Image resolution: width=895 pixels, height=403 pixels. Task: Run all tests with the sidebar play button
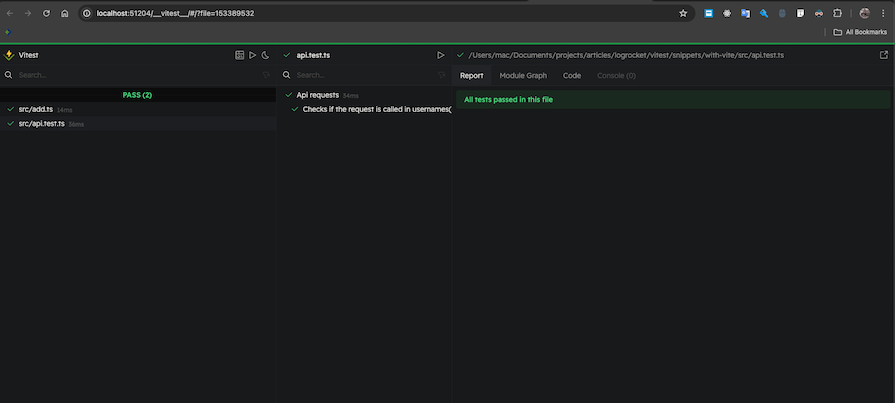252,55
